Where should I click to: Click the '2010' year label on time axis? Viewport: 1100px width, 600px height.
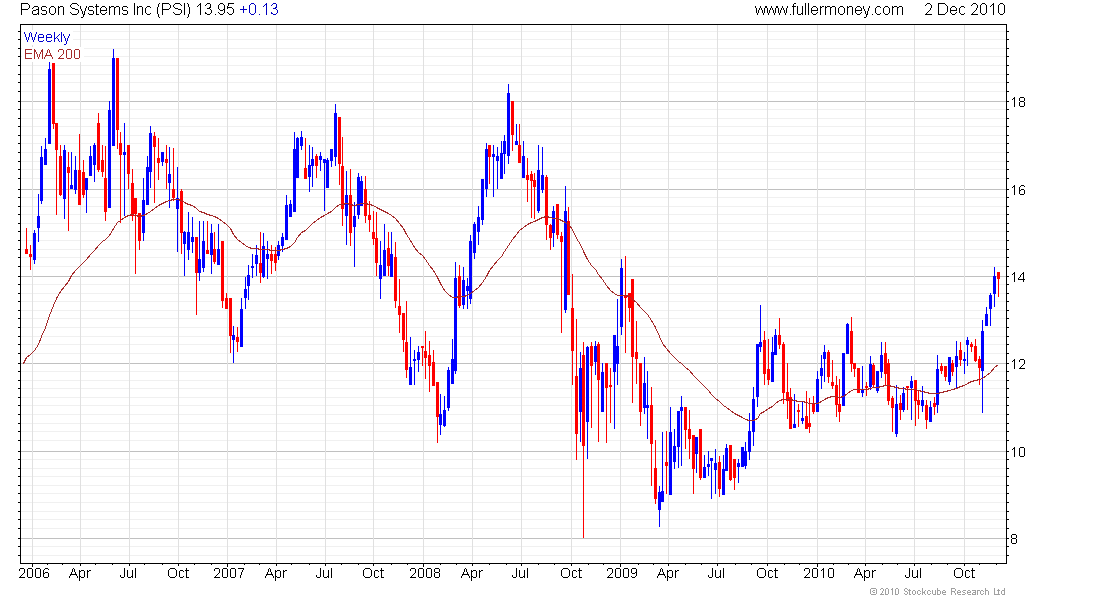coord(819,573)
